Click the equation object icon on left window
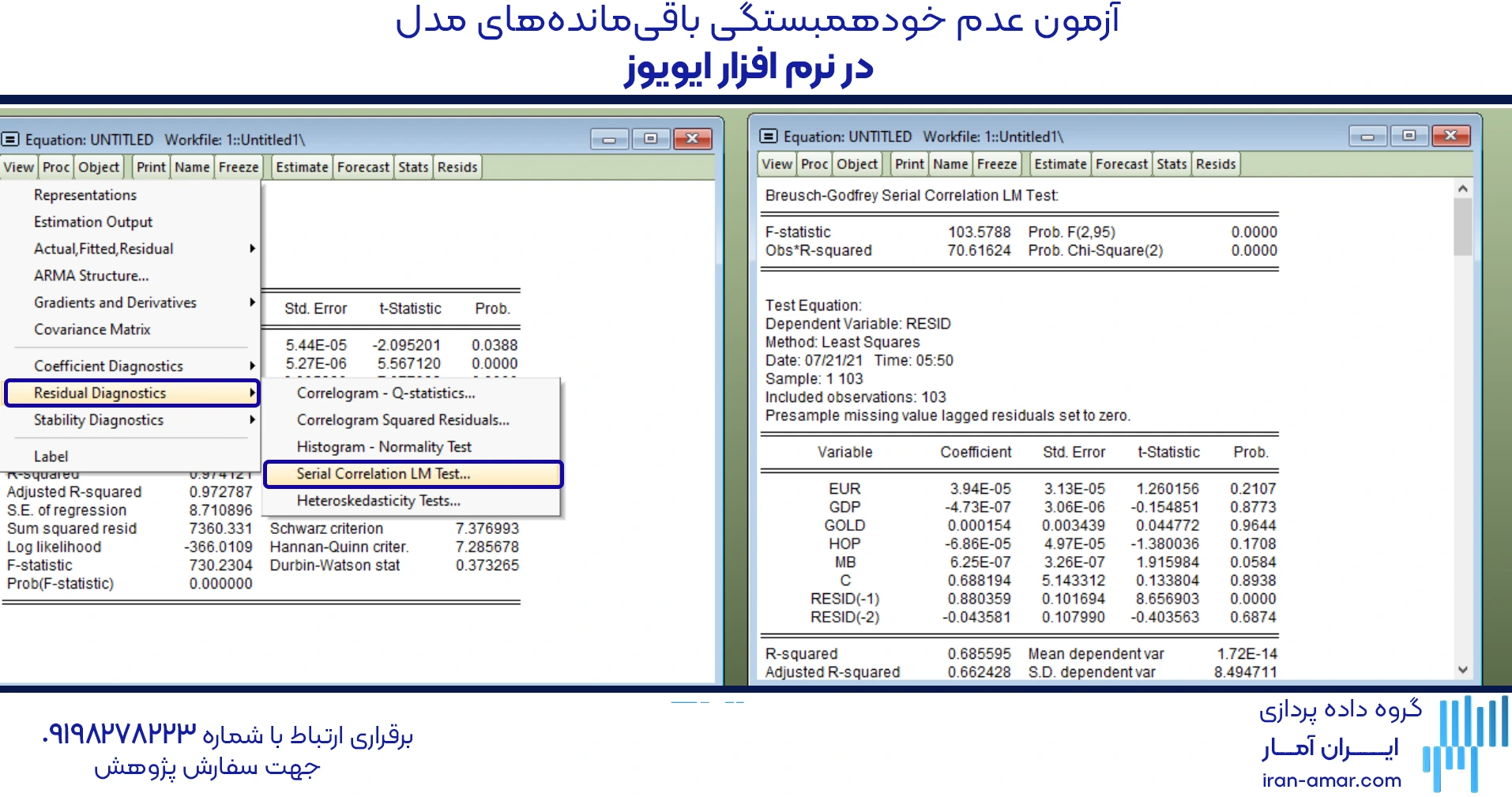 click(11, 139)
